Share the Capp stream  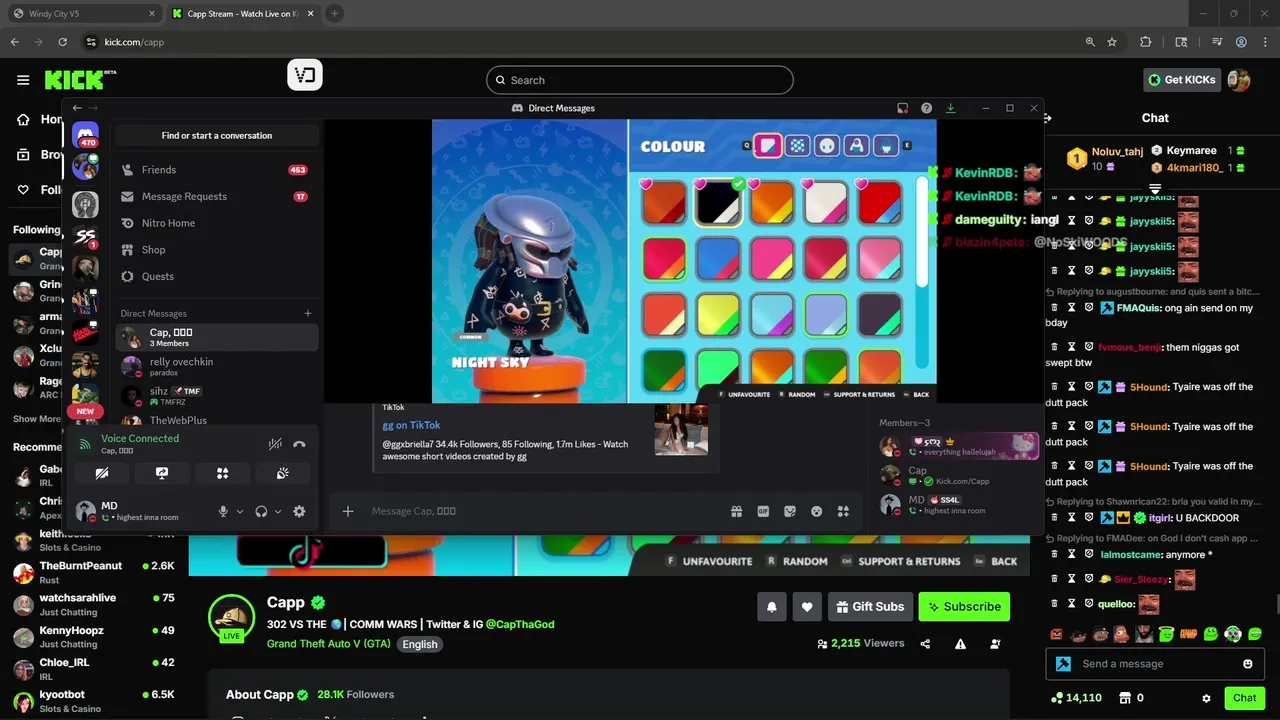pos(925,644)
